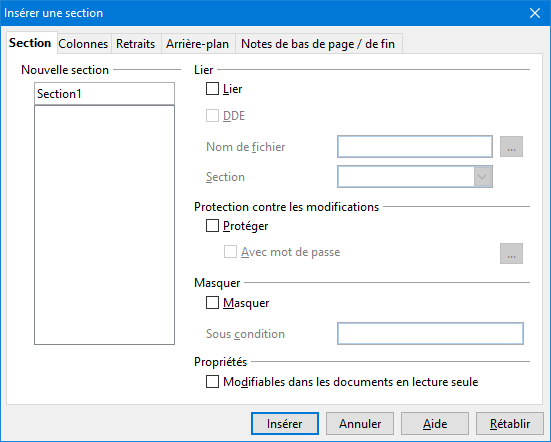
Task: Reset settings with the Rétablir button
Action: point(510,424)
